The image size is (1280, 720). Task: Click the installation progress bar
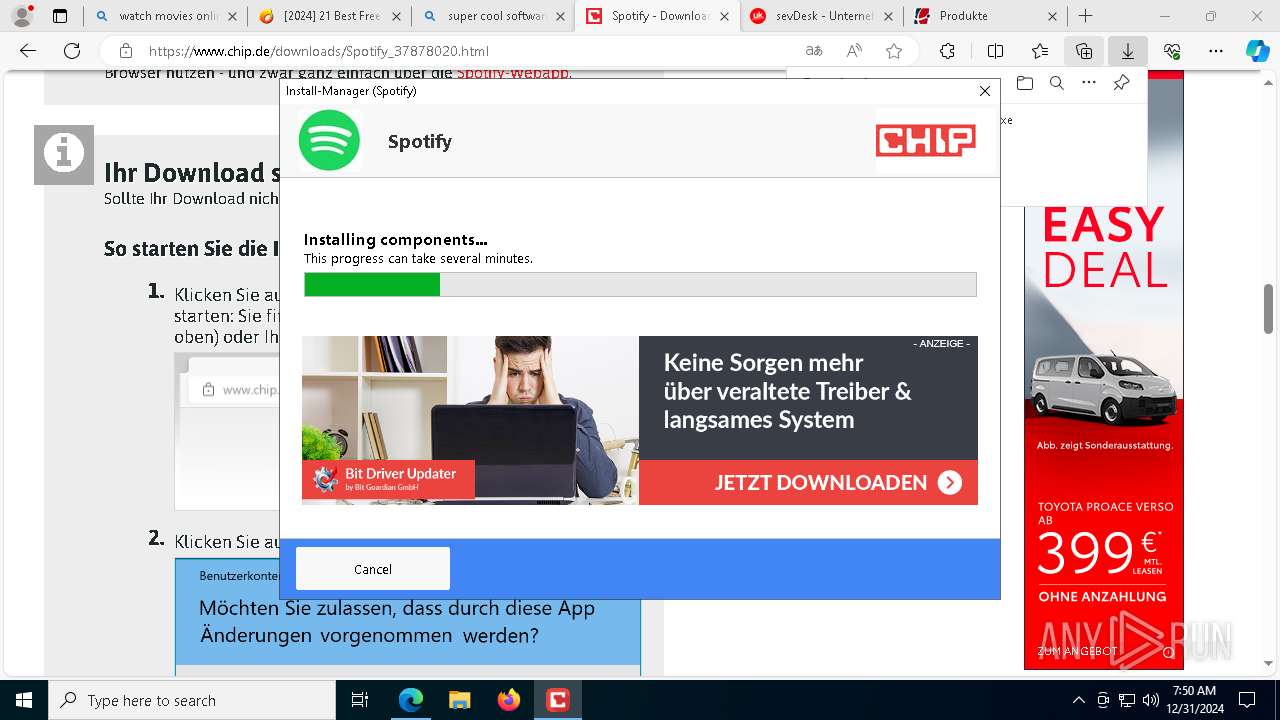[x=640, y=285]
